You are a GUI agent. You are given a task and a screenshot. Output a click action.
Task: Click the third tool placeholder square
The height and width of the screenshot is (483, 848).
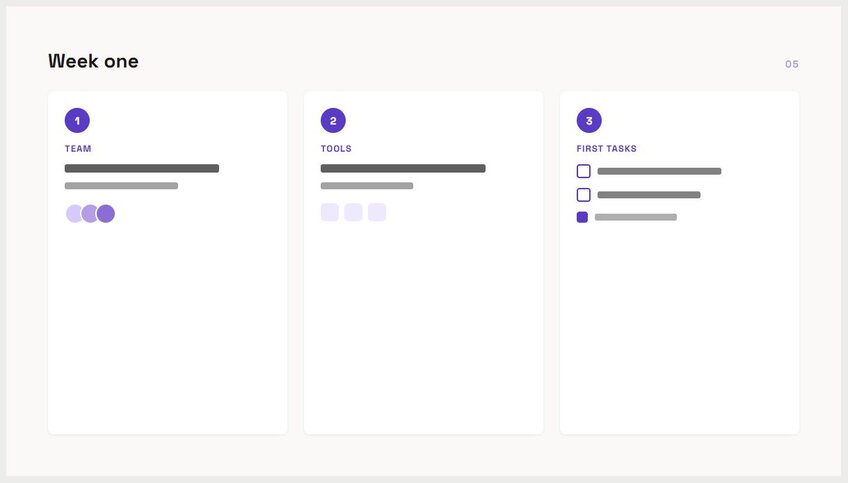pyautogui.click(x=377, y=212)
